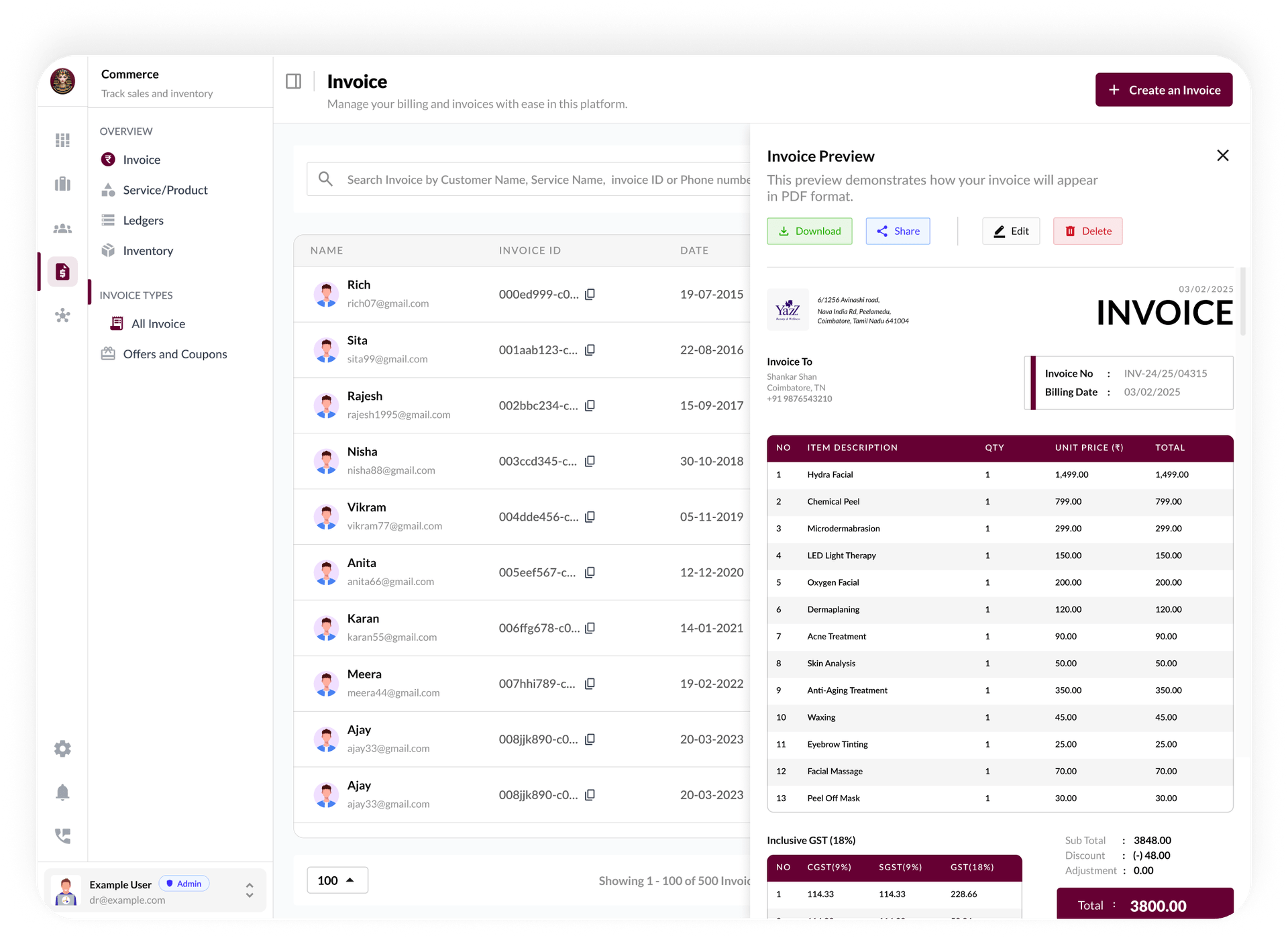Open Offers and Coupons in the sidebar
This screenshot has height=938, width=1288.
click(x=175, y=354)
